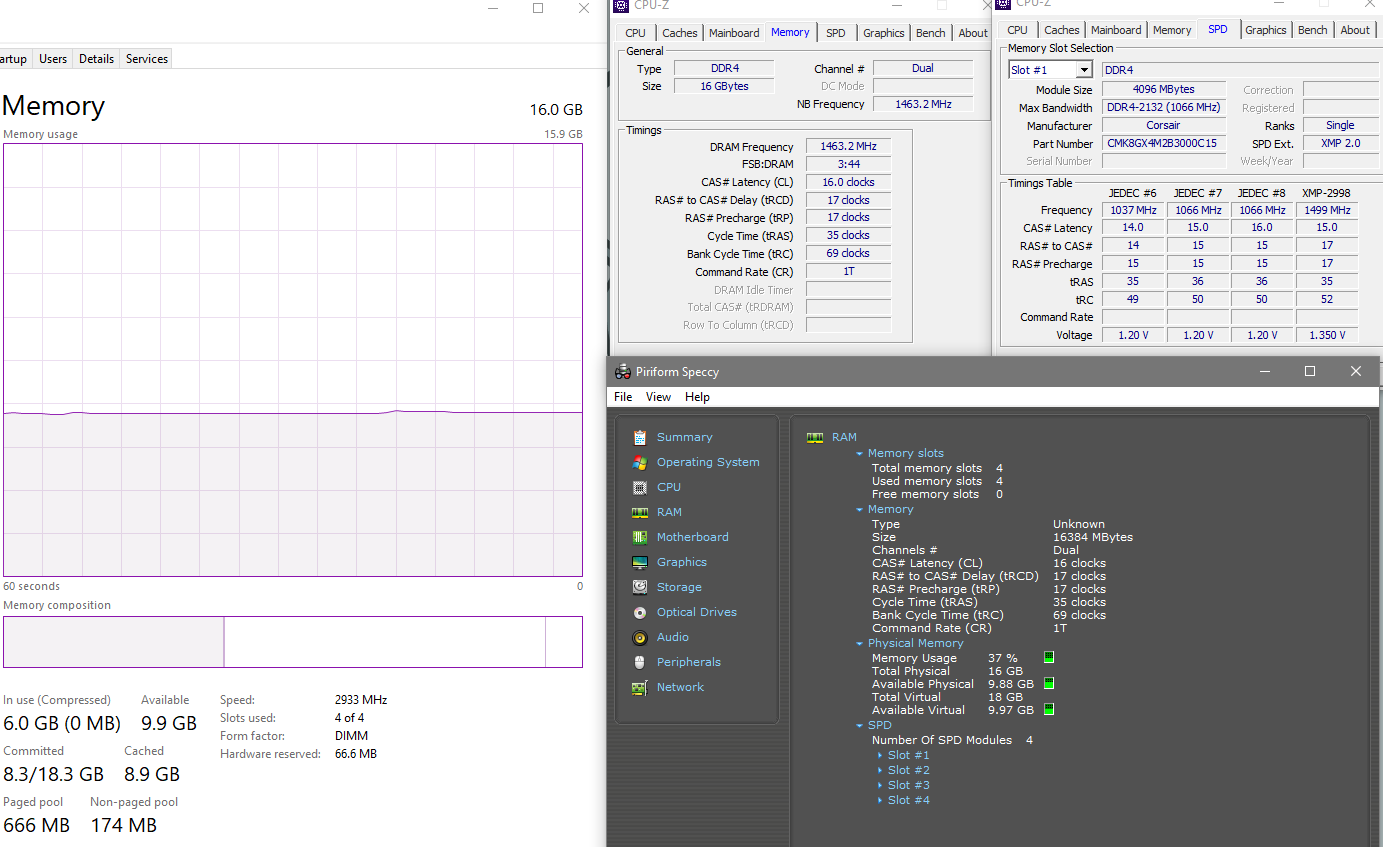The image size is (1383, 847).
Task: Open File menu in Speccy
Action: [623, 397]
